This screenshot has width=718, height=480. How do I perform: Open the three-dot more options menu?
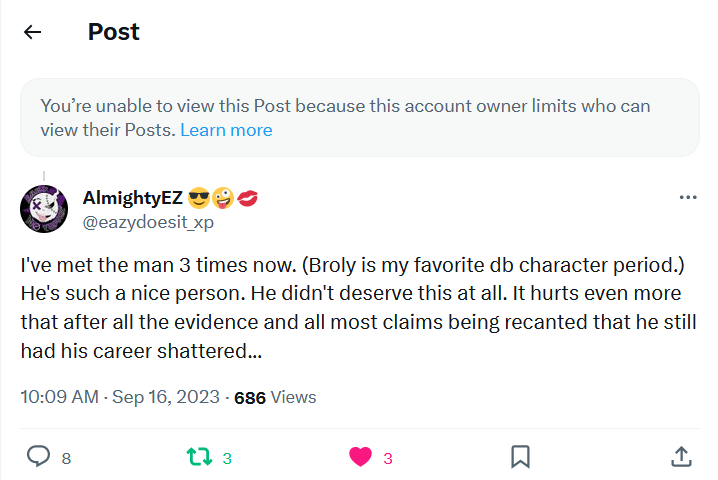click(x=687, y=197)
